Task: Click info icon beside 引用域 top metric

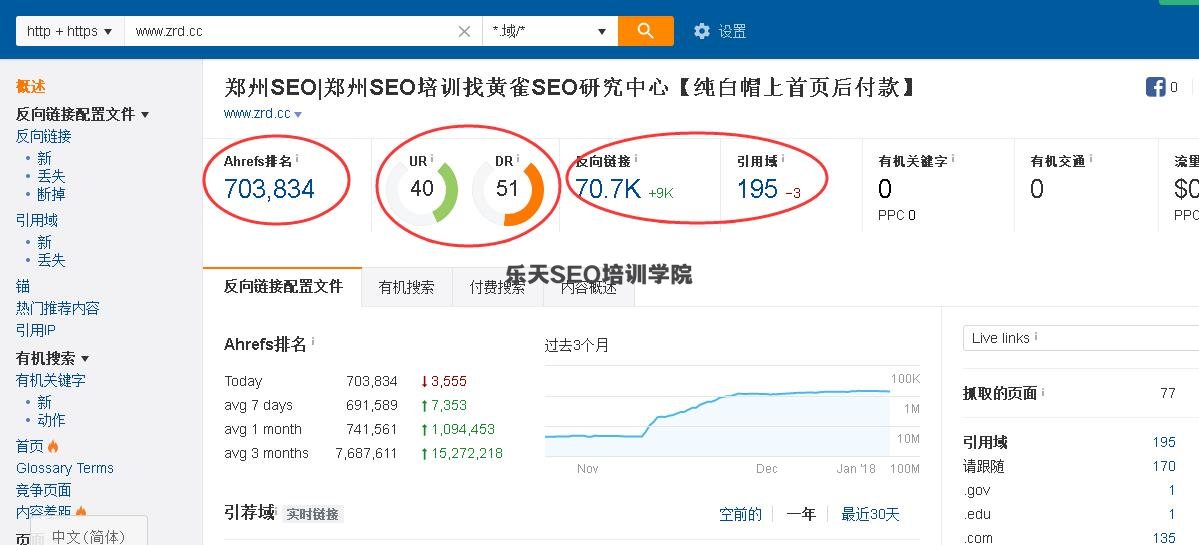Action: [x=783, y=159]
